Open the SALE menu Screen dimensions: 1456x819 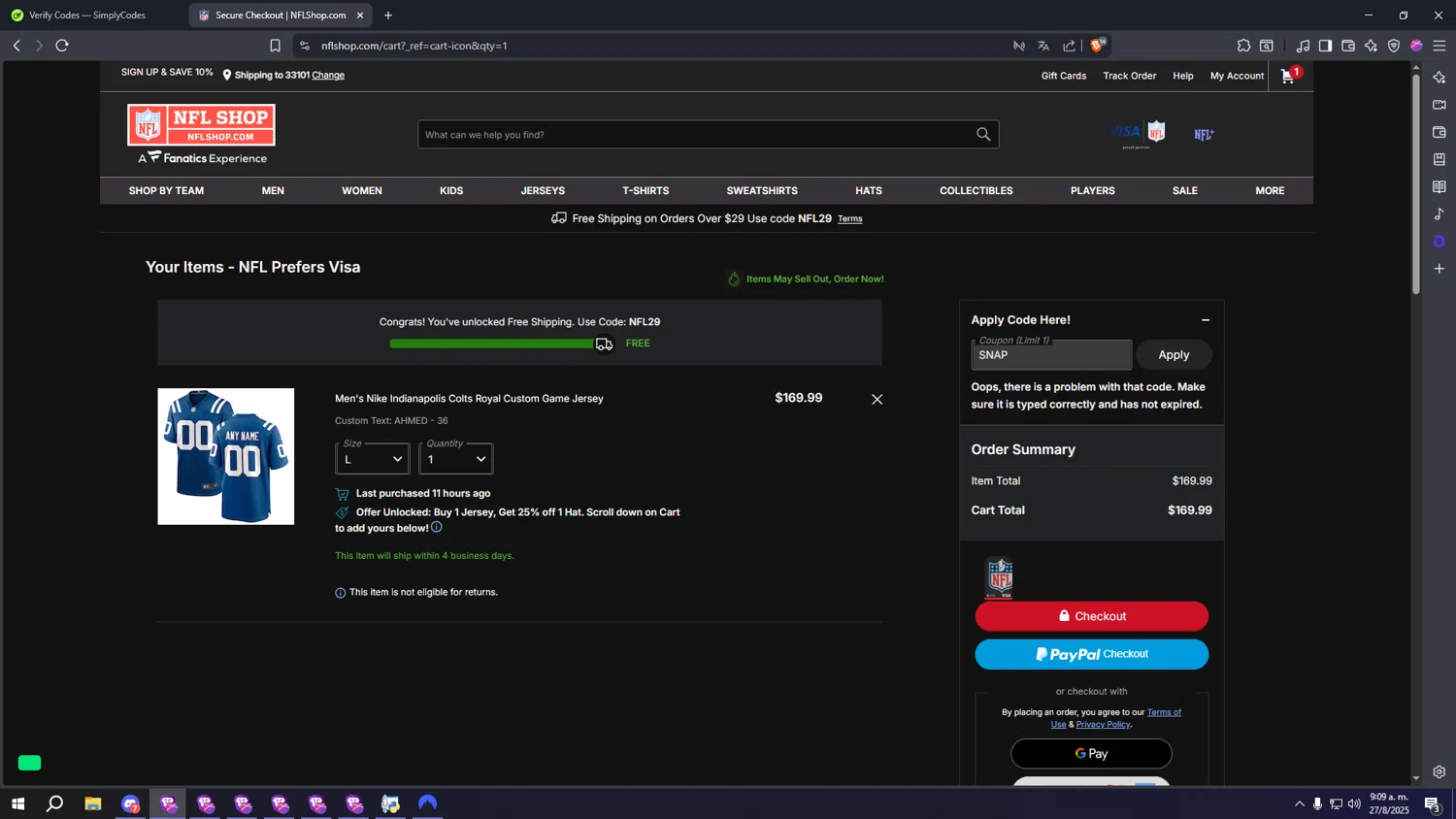1185,191
